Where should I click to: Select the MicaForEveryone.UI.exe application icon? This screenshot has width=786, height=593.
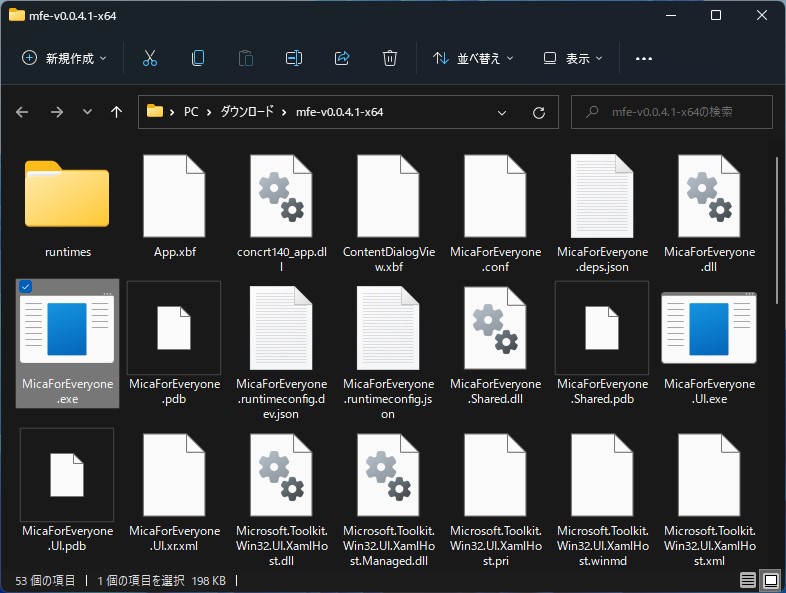click(709, 329)
